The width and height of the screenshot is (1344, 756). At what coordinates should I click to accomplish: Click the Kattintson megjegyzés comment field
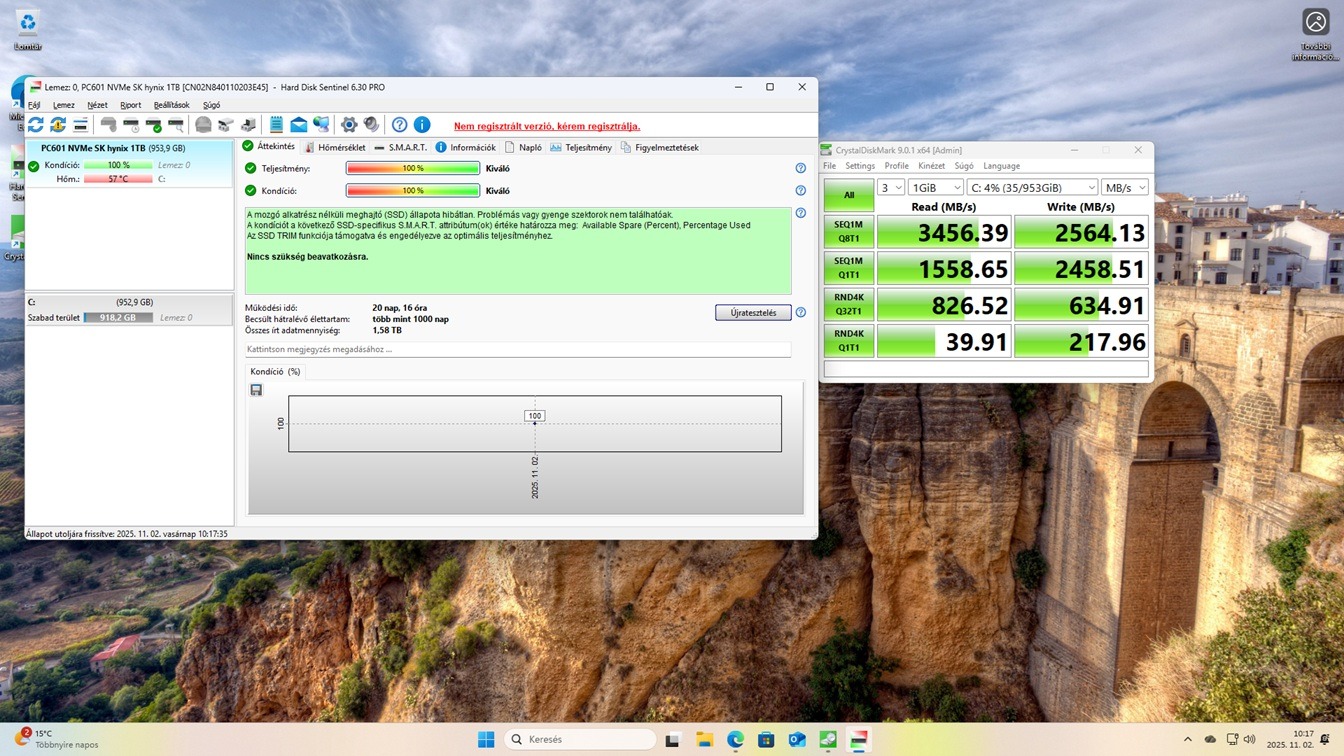(518, 350)
